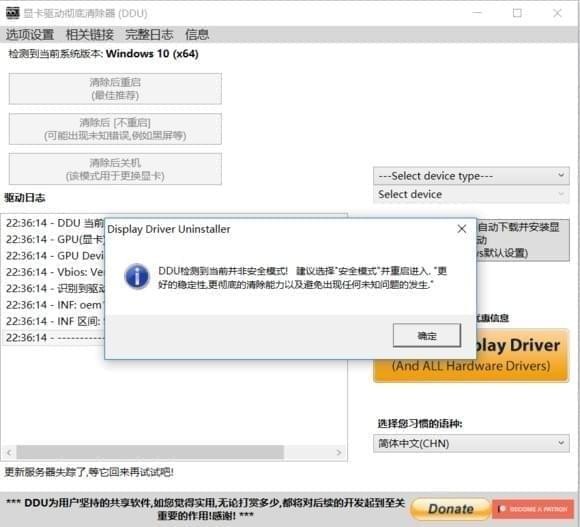
Task: Select the log row starting '识别到驱动'
Action: [54, 288]
